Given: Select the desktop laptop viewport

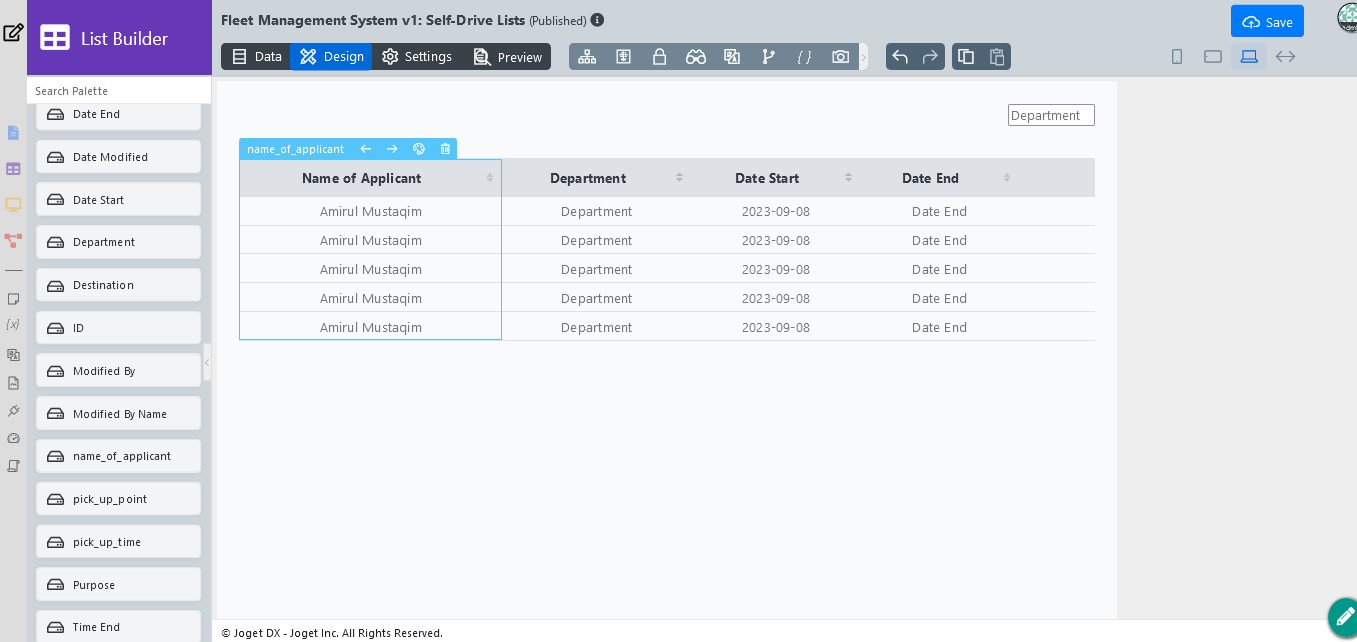Looking at the screenshot, I should (x=1249, y=57).
